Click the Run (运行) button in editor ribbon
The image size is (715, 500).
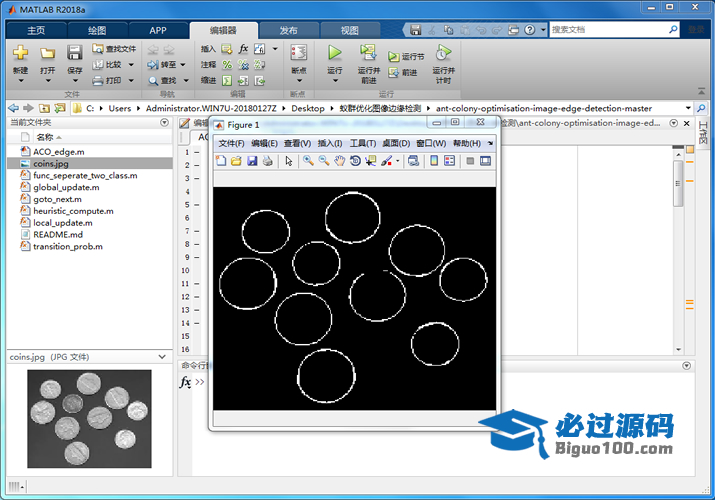pyautogui.click(x=335, y=53)
